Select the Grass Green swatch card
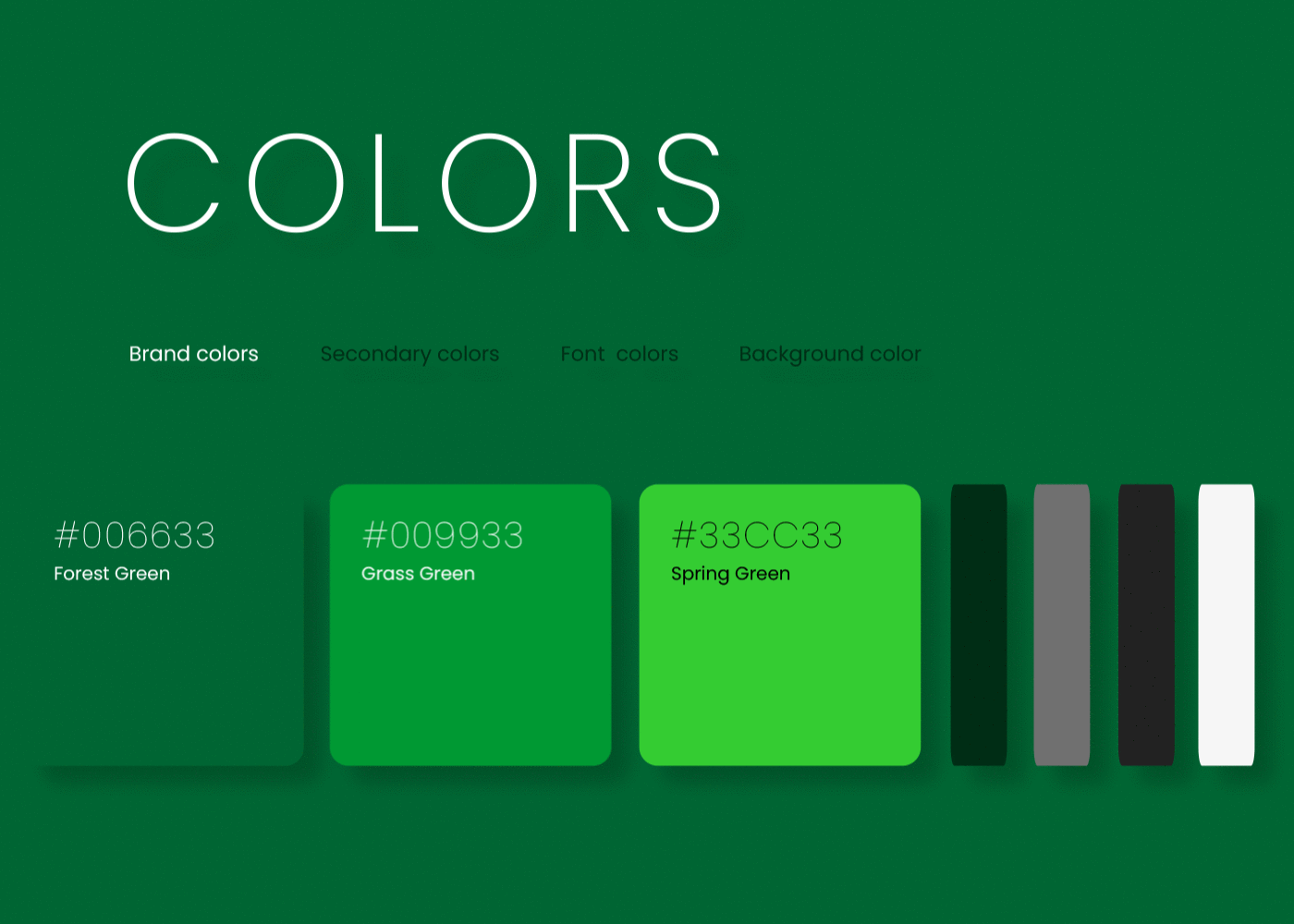1294x924 pixels. [470, 675]
